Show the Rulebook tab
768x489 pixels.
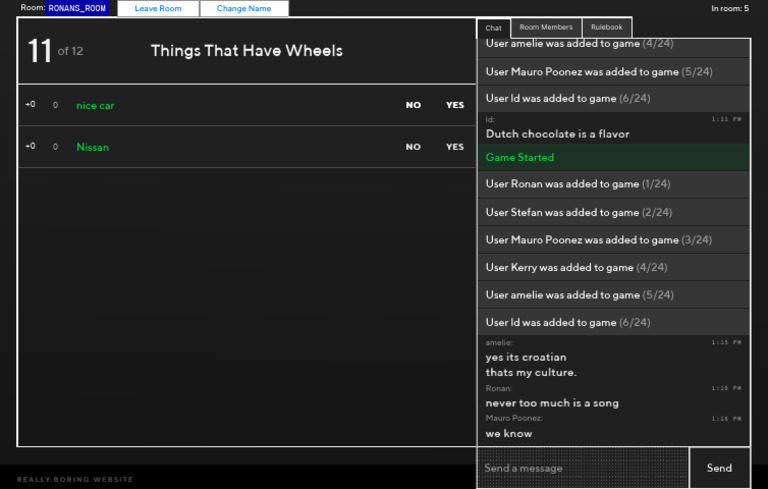point(606,28)
